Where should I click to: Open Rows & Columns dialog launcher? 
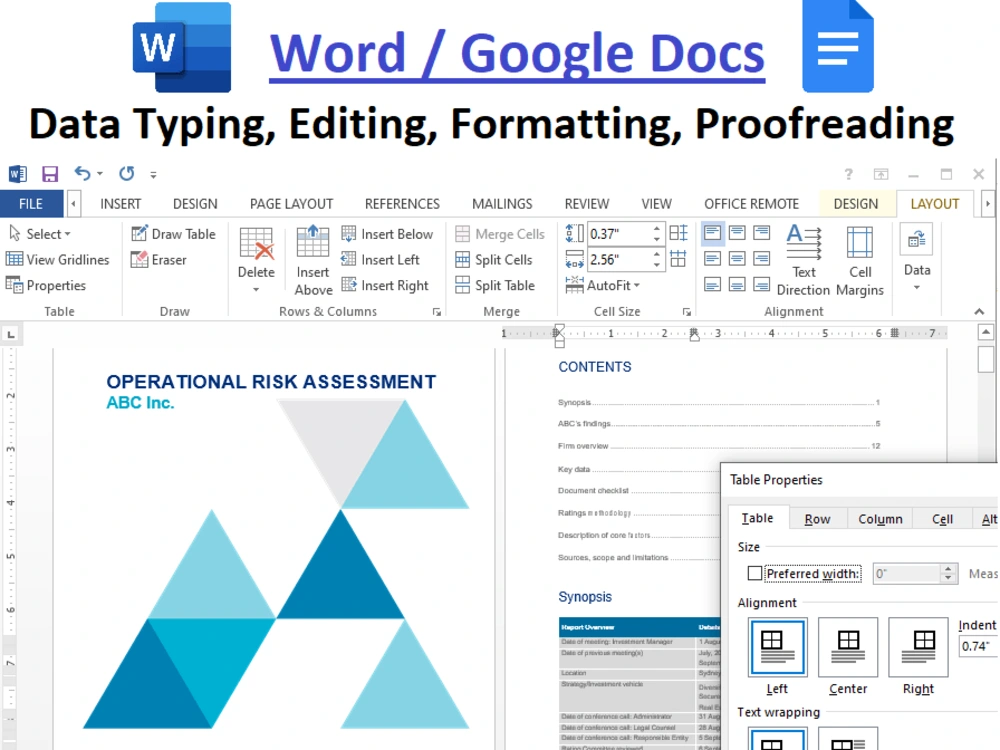[x=437, y=312]
